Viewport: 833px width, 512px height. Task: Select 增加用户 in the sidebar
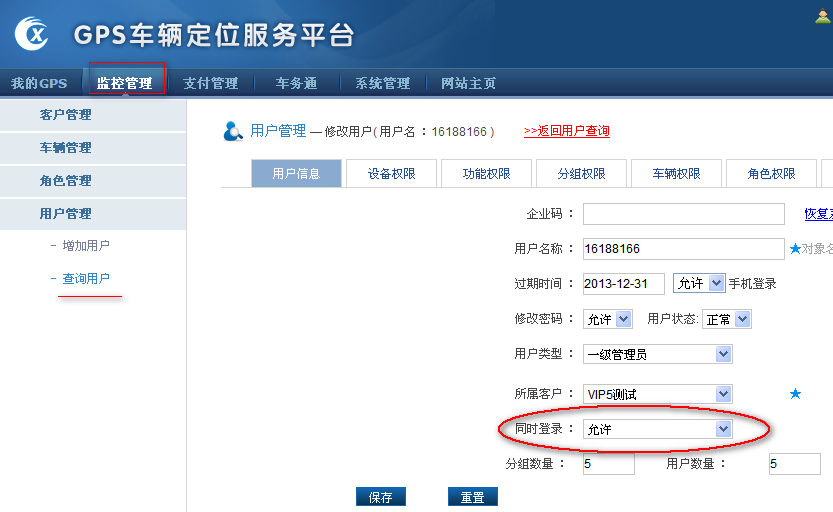click(x=86, y=245)
